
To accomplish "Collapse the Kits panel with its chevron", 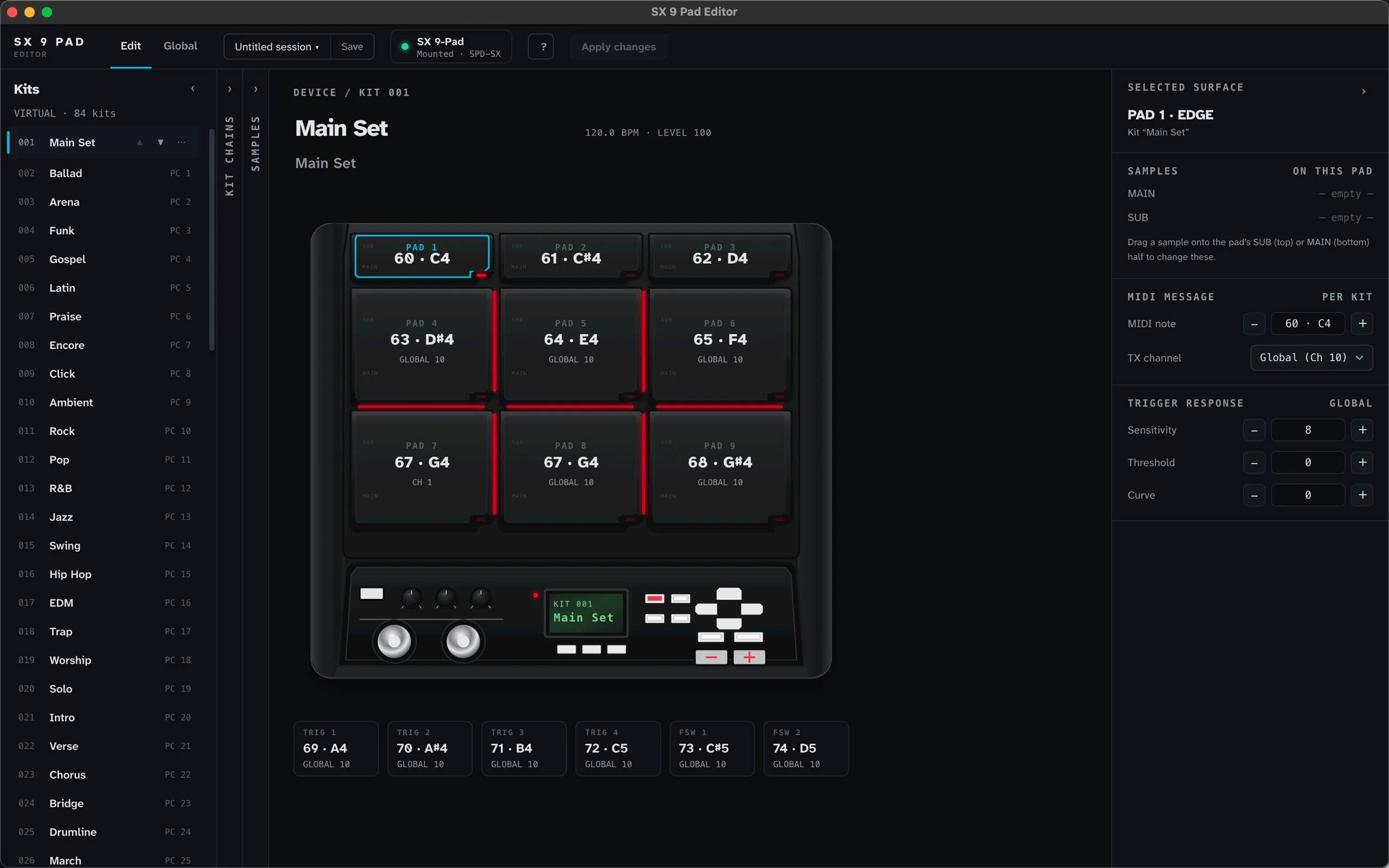I will click(x=193, y=88).
